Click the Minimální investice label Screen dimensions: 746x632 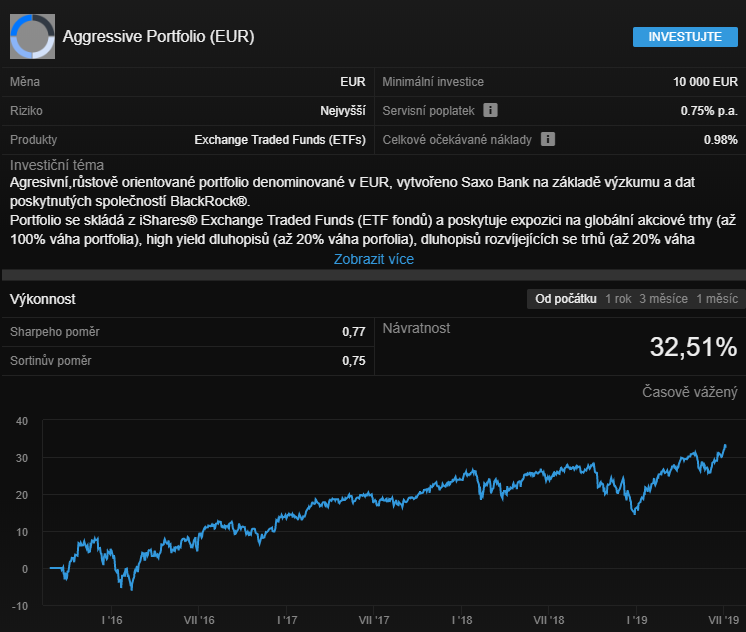click(433, 82)
